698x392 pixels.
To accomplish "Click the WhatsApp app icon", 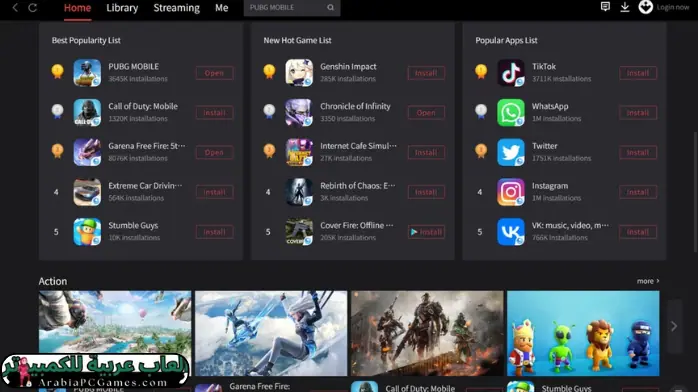I will [x=511, y=112].
